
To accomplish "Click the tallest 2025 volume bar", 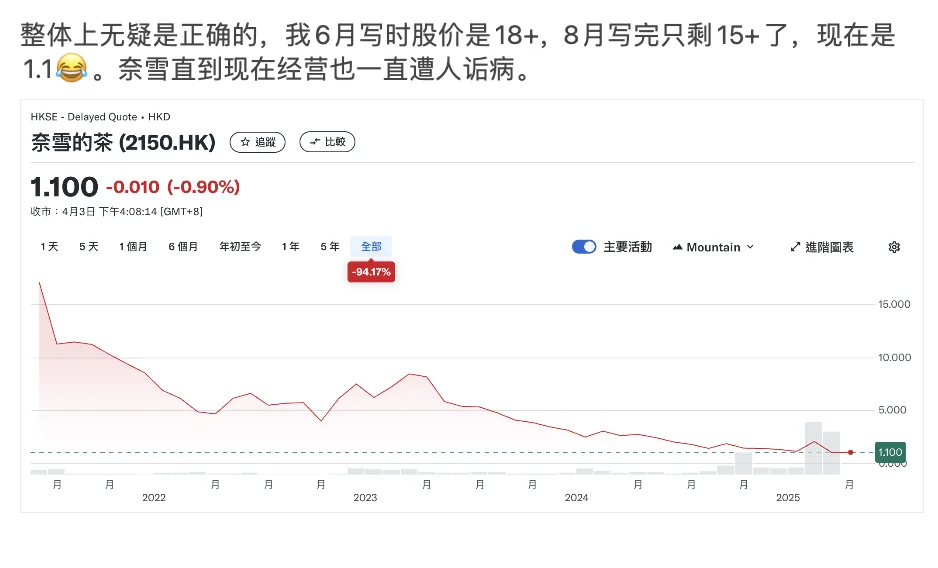I will point(813,448).
